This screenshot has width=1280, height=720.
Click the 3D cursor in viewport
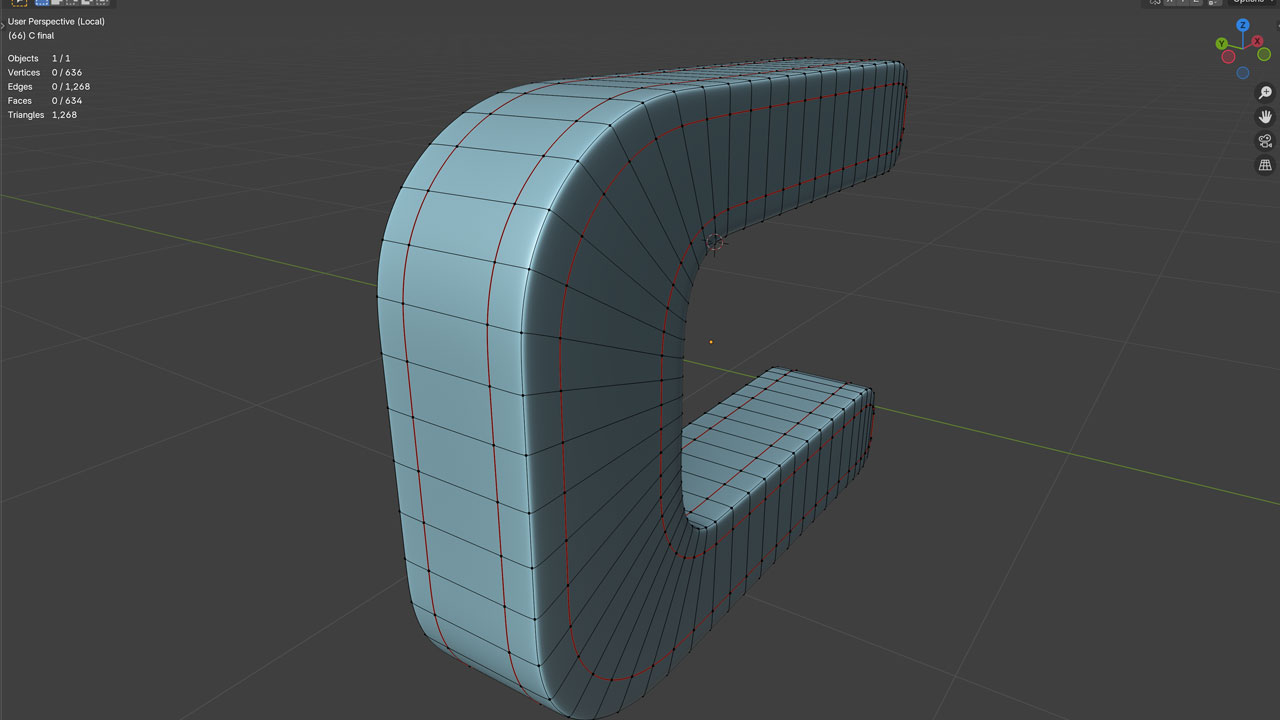click(x=714, y=242)
